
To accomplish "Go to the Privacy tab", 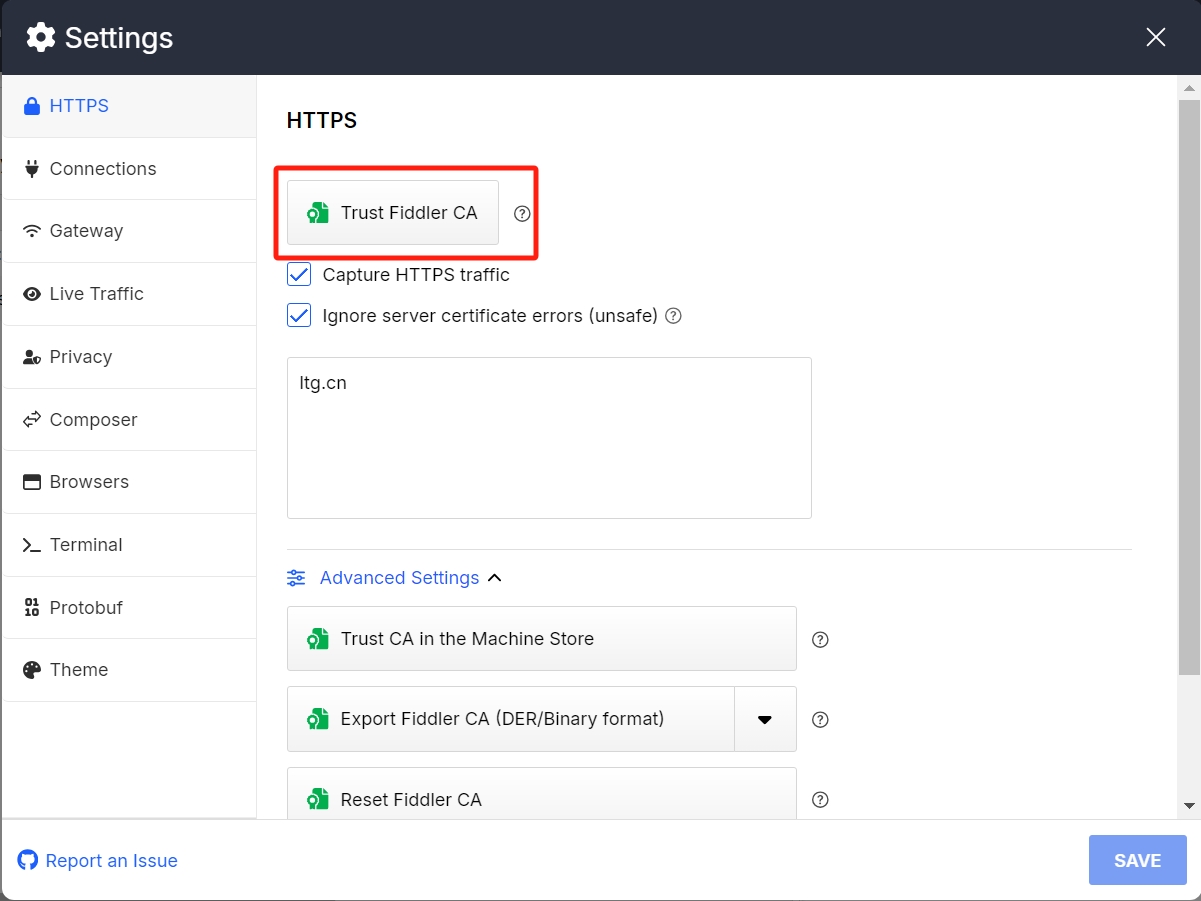I will click(129, 357).
